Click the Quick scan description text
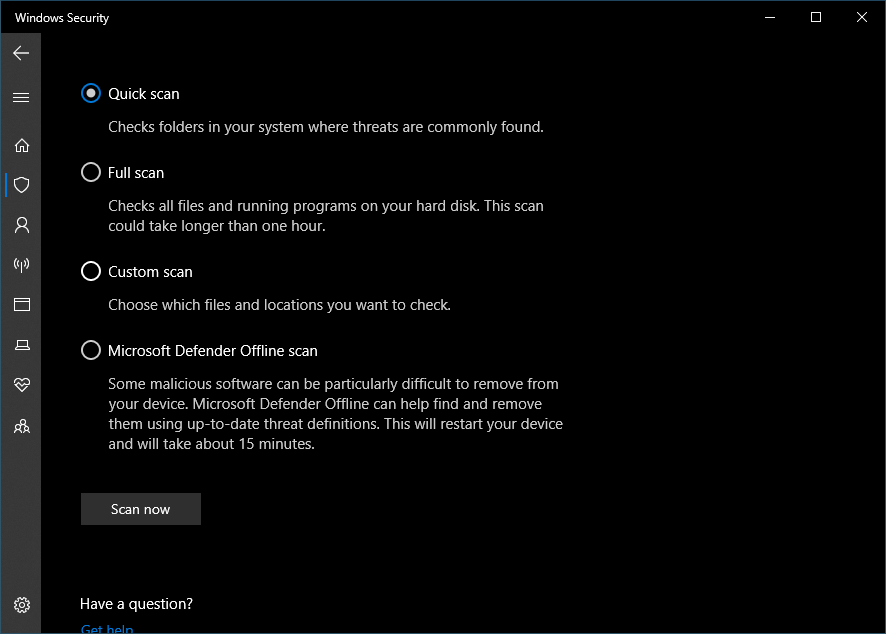This screenshot has width=886, height=634. click(290, 127)
